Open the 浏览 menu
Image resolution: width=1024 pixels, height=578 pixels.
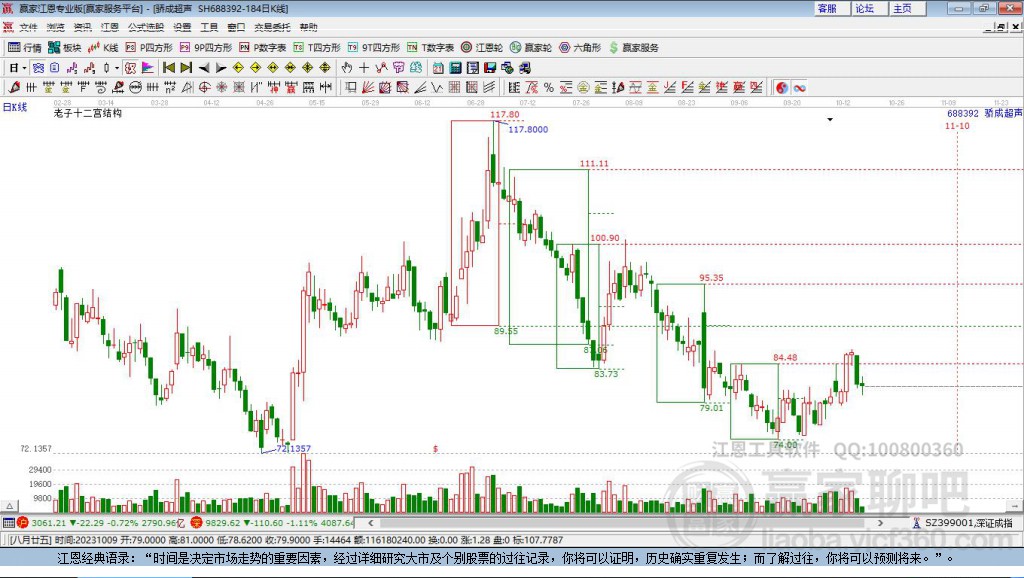tap(56, 27)
